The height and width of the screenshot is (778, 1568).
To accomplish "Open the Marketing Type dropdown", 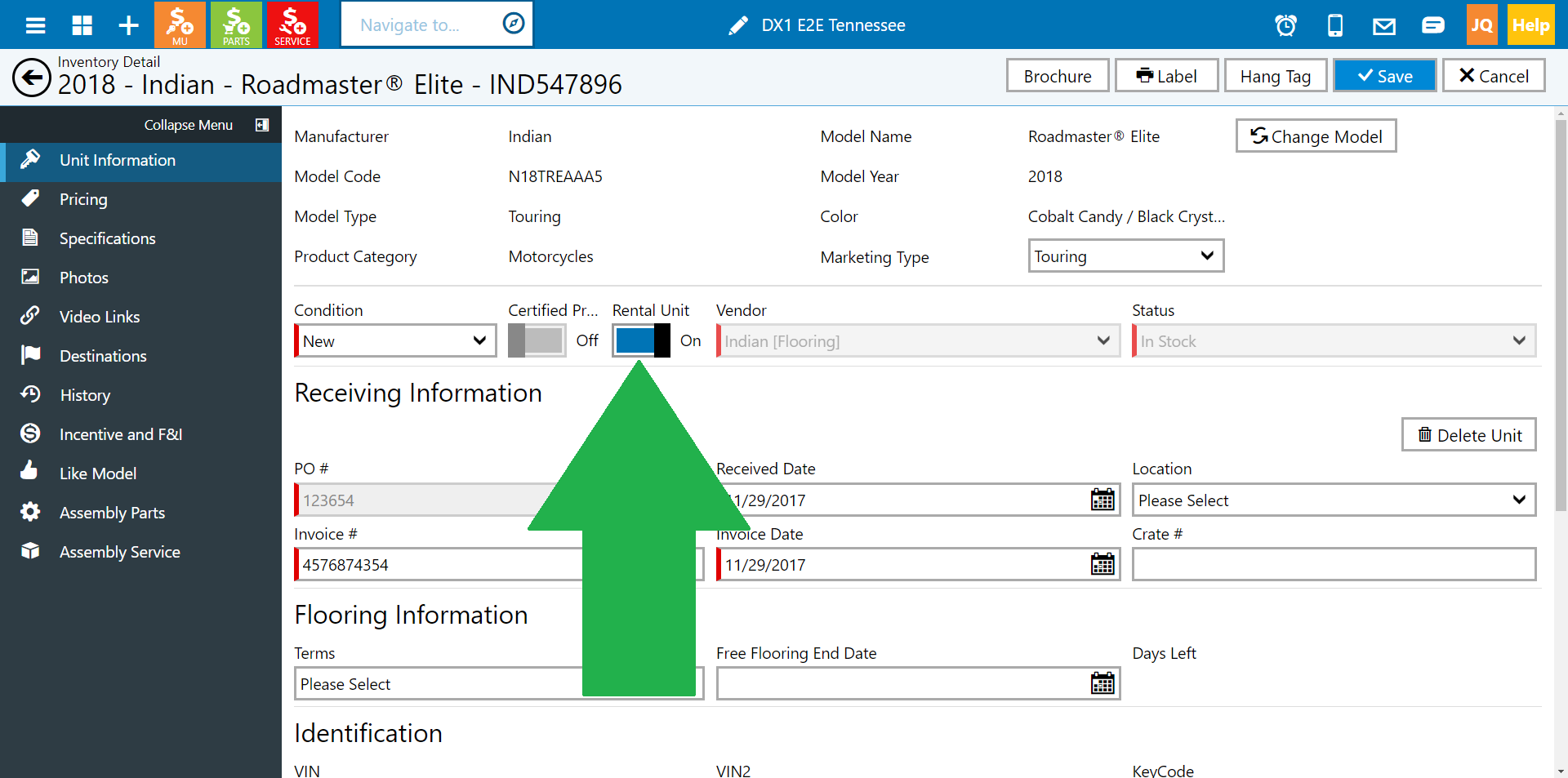I will coord(1125,256).
